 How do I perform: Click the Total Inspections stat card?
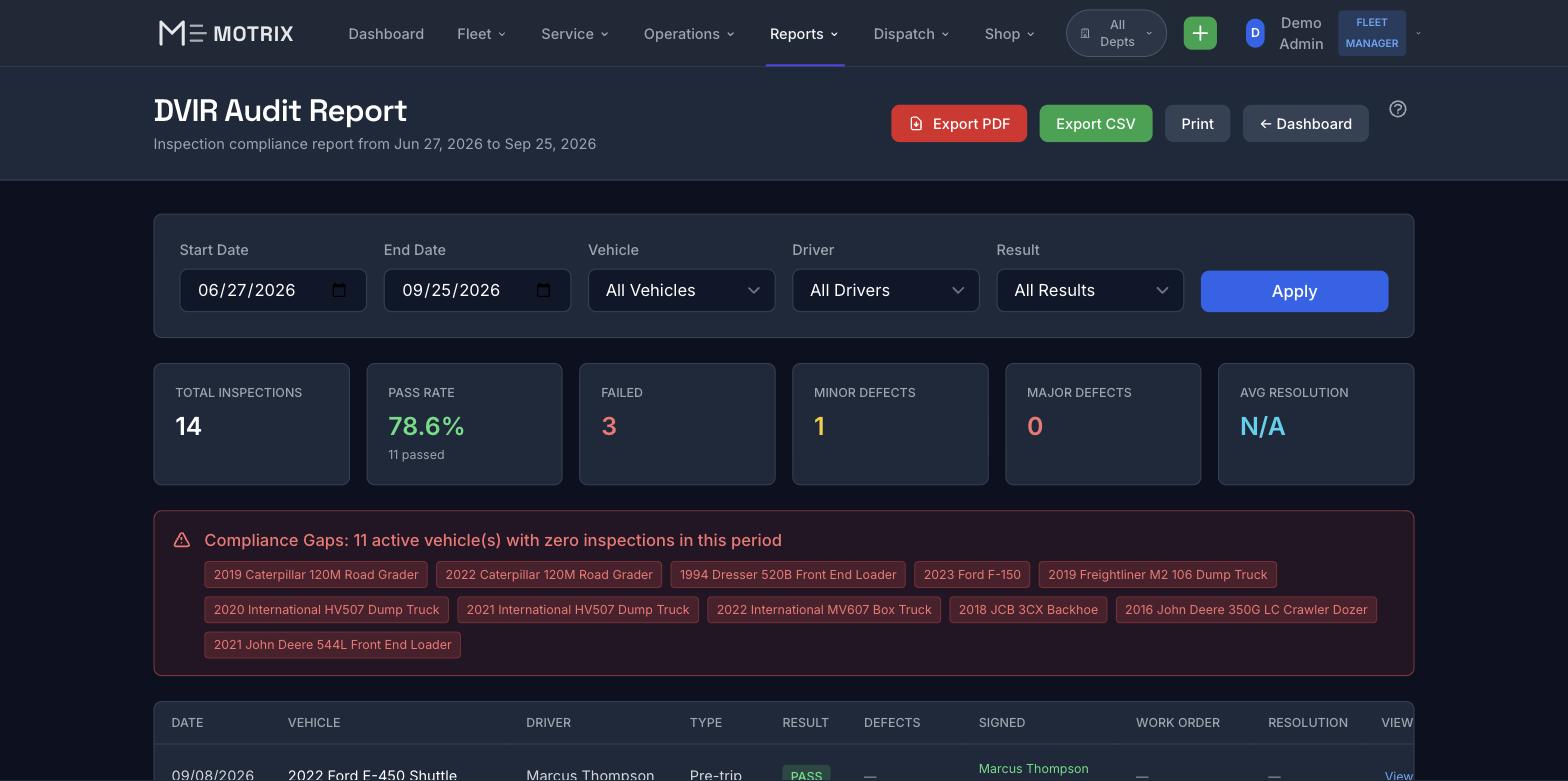[x=251, y=424]
